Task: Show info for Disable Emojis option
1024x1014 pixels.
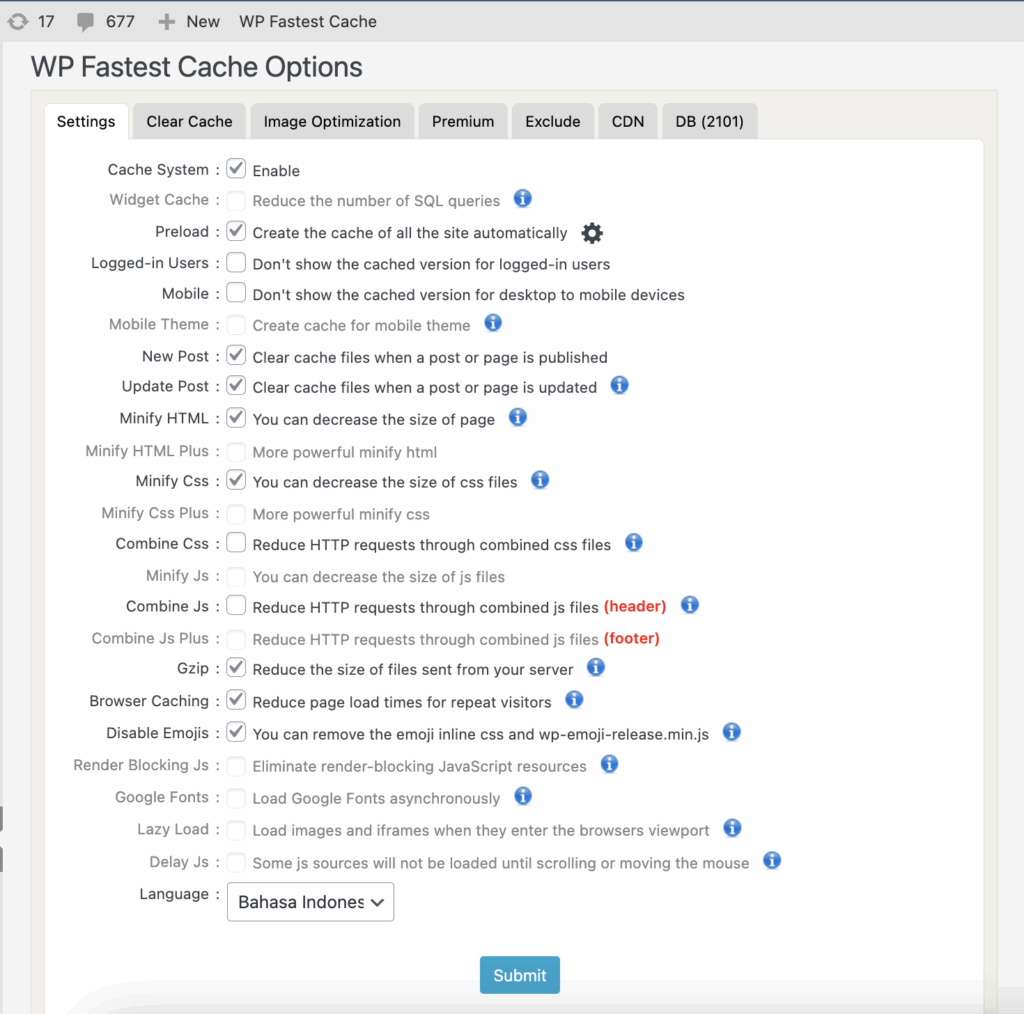Action: [x=731, y=732]
